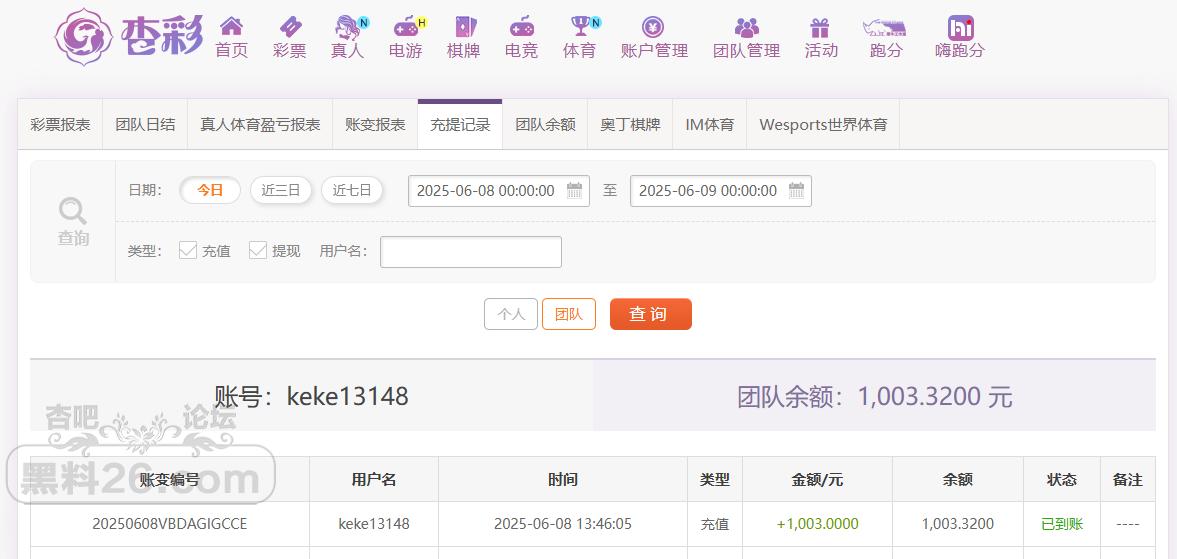
Task: Focus the 用户名 input field
Action: pos(471,252)
